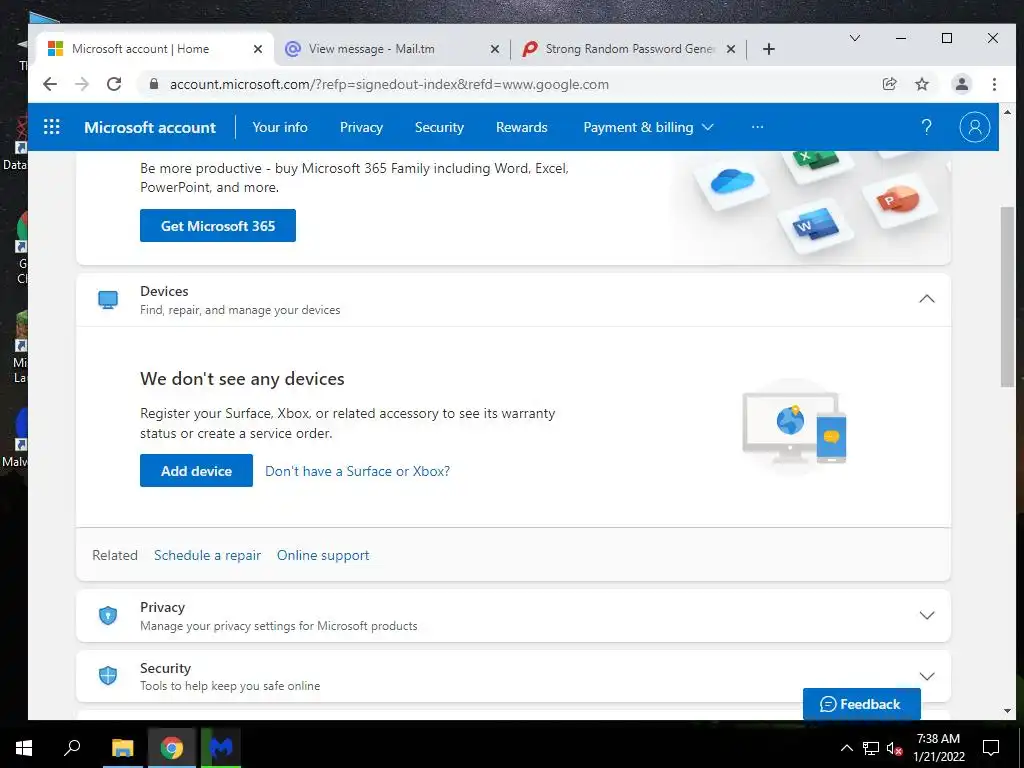
Task: Click the share page icon in address bar
Action: pos(889,84)
